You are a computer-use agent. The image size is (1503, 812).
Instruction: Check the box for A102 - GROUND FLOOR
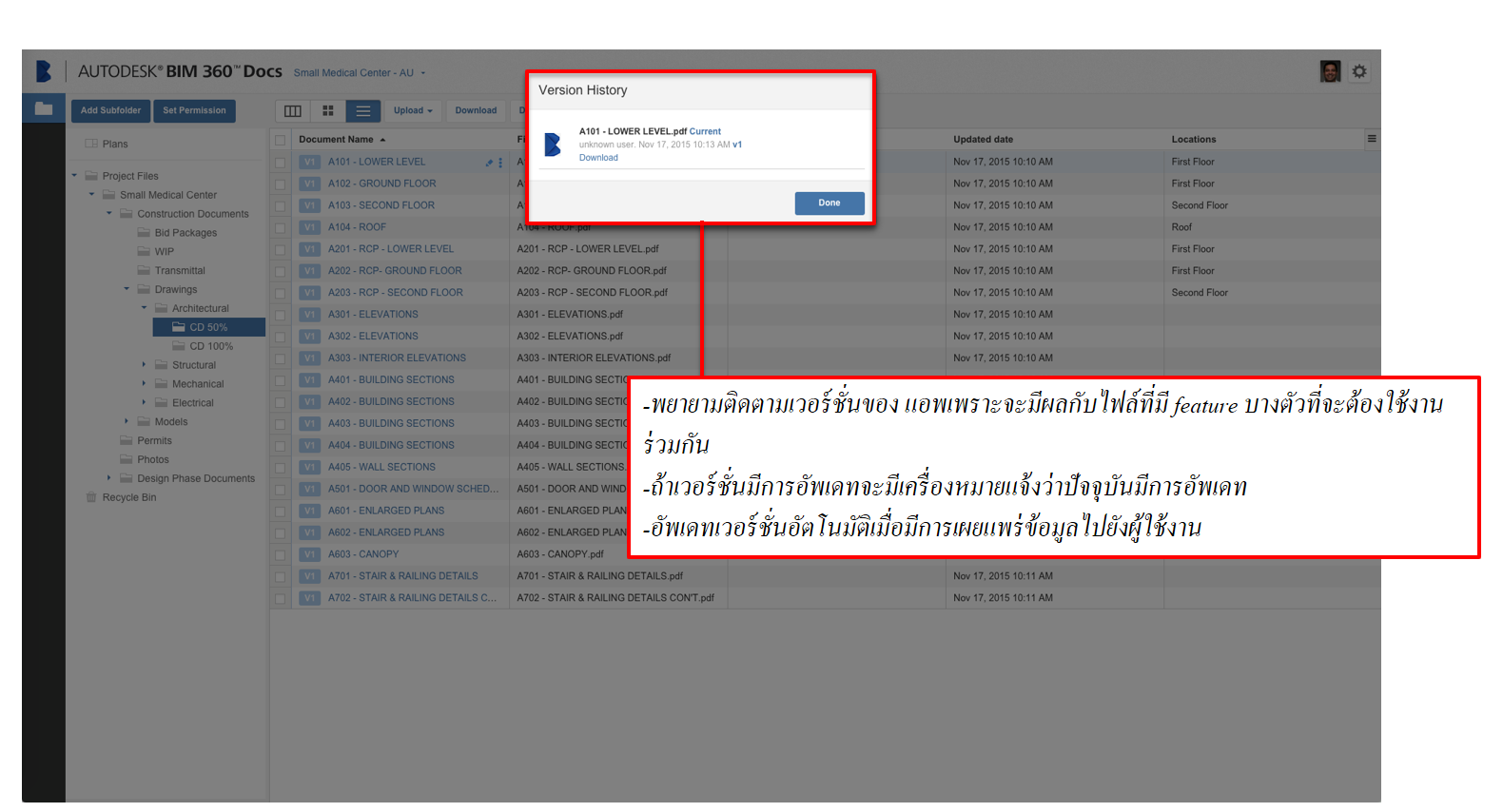[280, 184]
